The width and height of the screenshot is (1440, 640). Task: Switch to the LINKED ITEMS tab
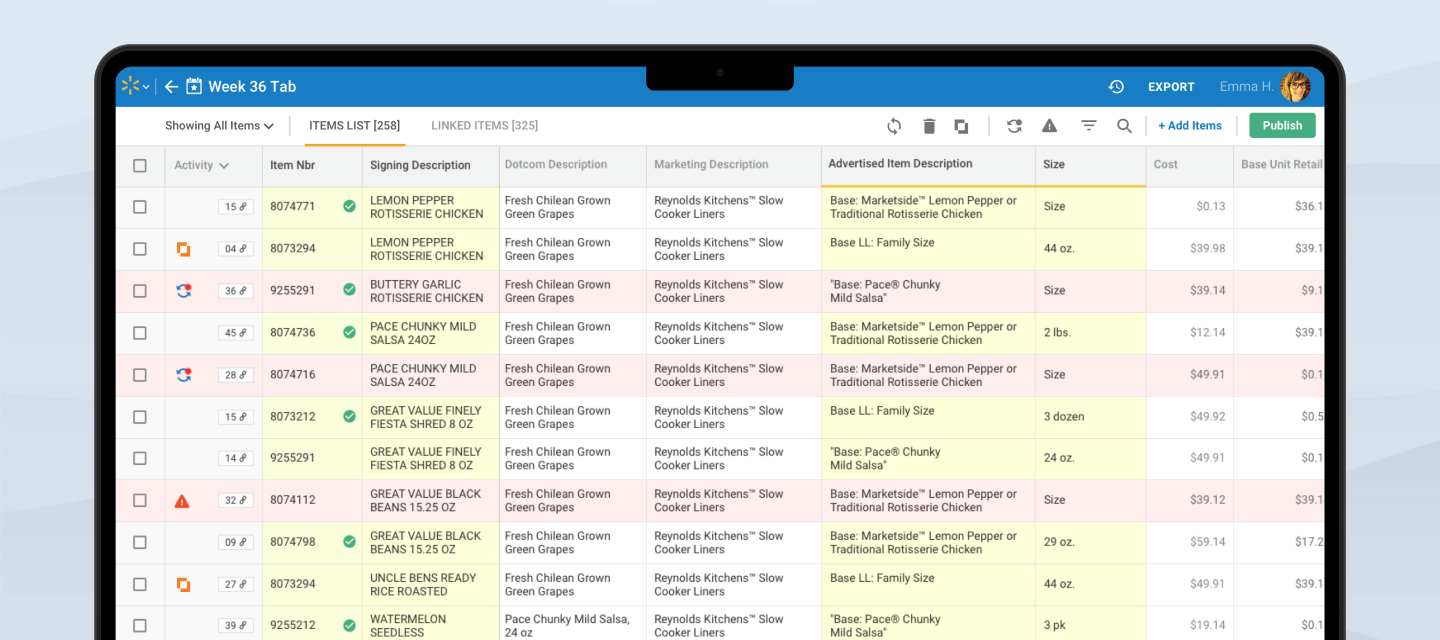pos(484,126)
